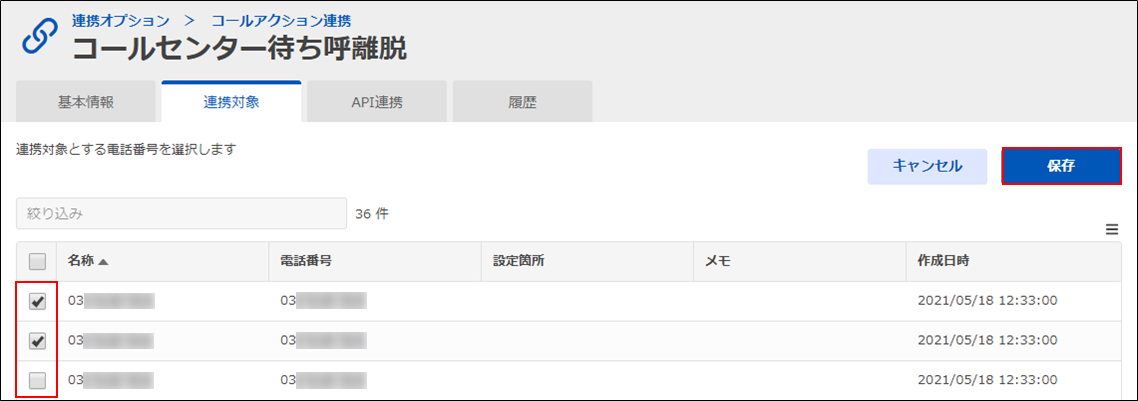Click the sort arrow next to 名称
This screenshot has width=1138, height=401.
(103, 262)
